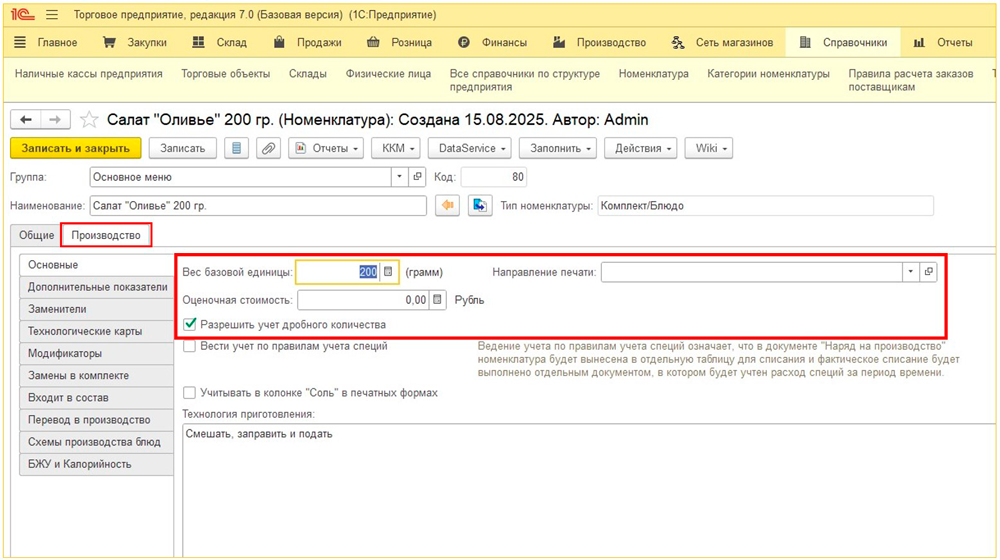Check Учитывать в колонке "Соль" option
This screenshot has height=560, width=1000.
coord(190,393)
